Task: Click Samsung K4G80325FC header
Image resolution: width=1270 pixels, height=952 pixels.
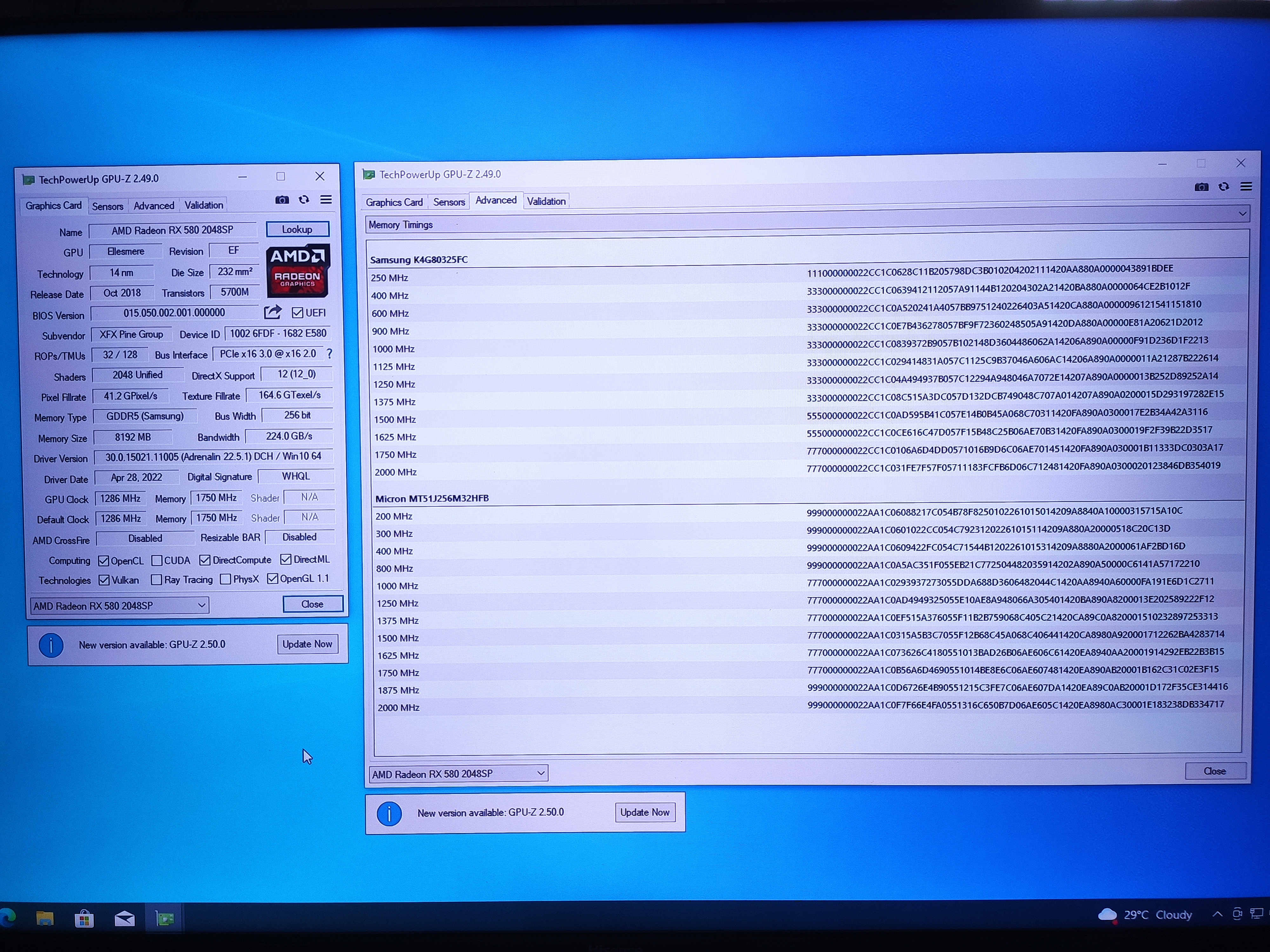Action: point(419,259)
